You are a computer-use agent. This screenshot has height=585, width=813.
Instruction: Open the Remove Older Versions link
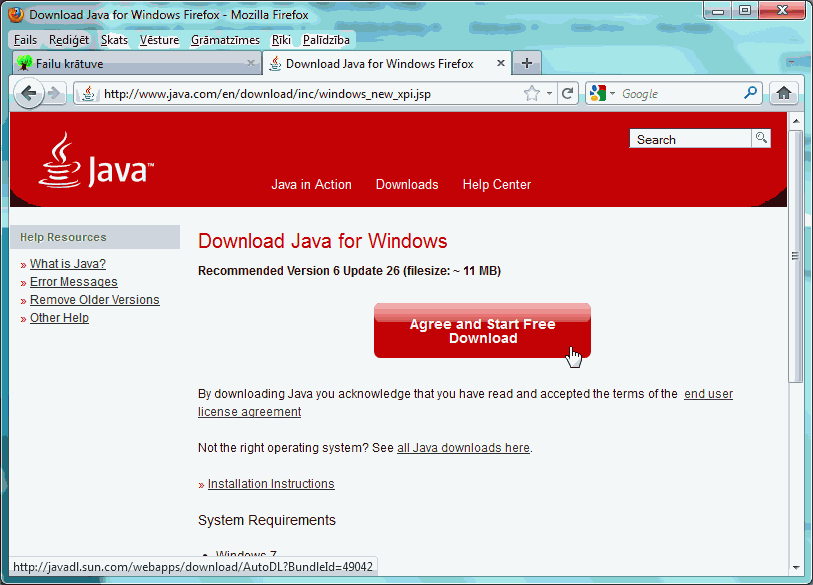point(94,300)
